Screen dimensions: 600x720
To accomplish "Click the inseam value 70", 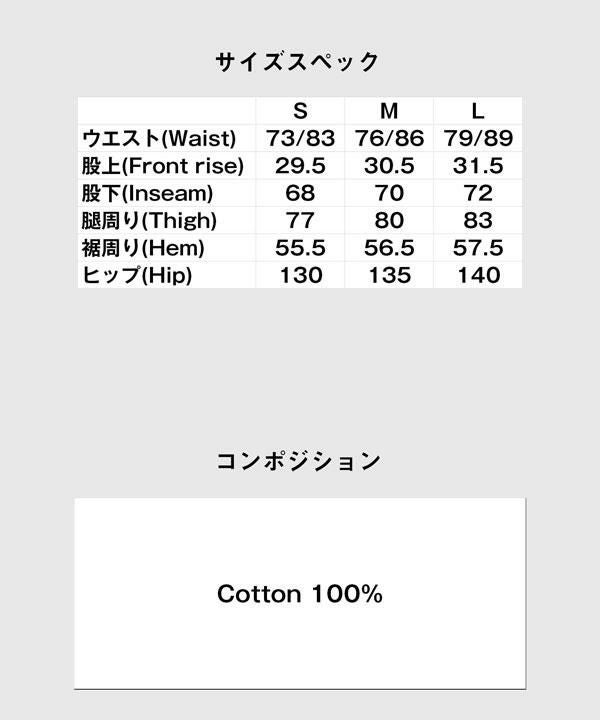I will coord(389,193).
